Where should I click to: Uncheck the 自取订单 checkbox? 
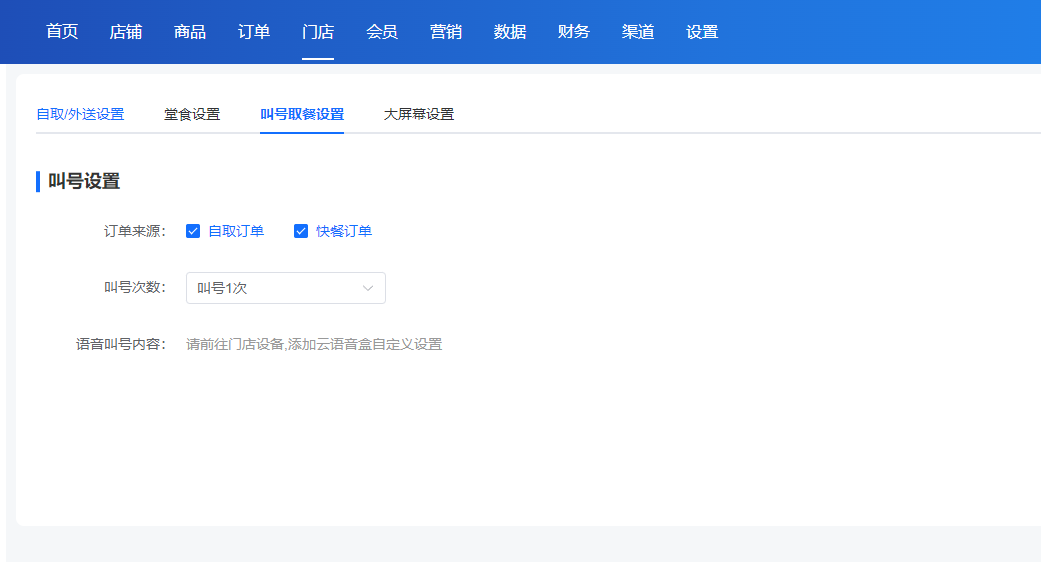tap(193, 231)
